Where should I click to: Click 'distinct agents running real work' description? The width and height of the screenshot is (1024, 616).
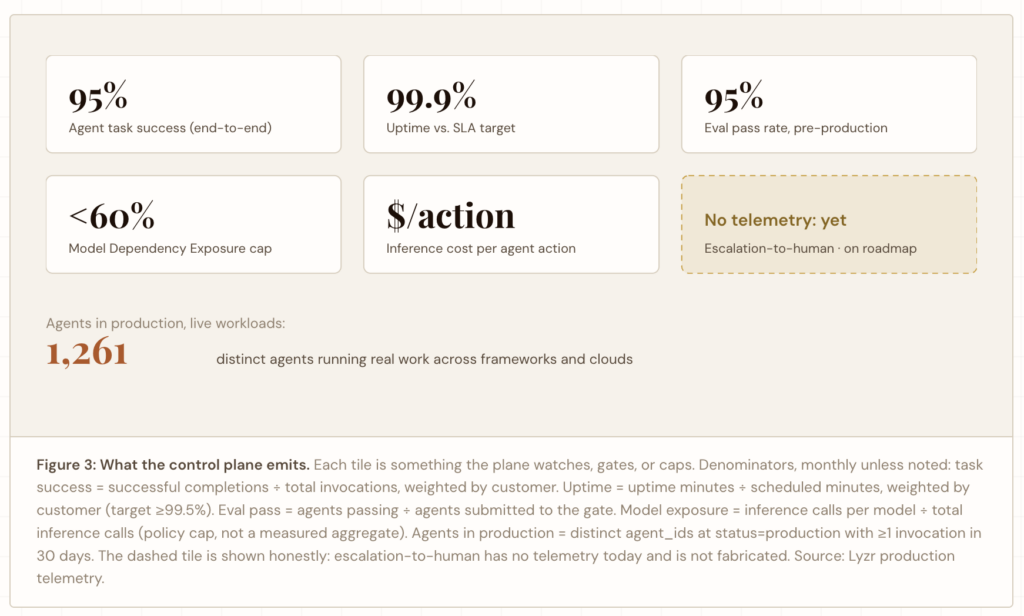pyautogui.click(x=424, y=359)
